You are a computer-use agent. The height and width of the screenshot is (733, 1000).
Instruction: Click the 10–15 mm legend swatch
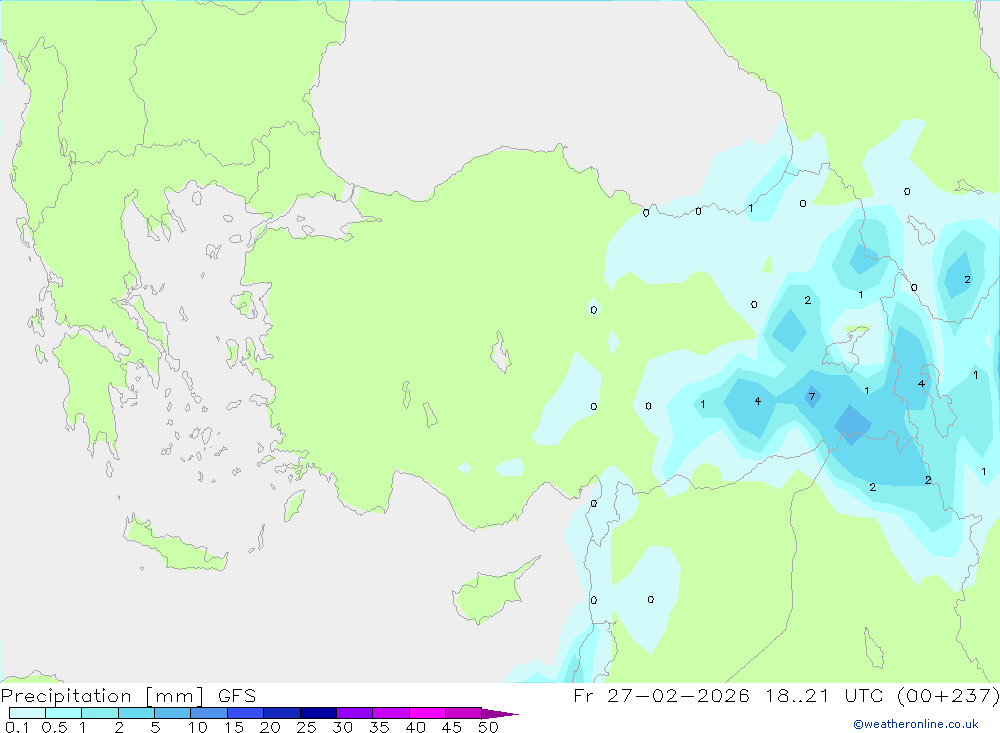[x=209, y=713]
